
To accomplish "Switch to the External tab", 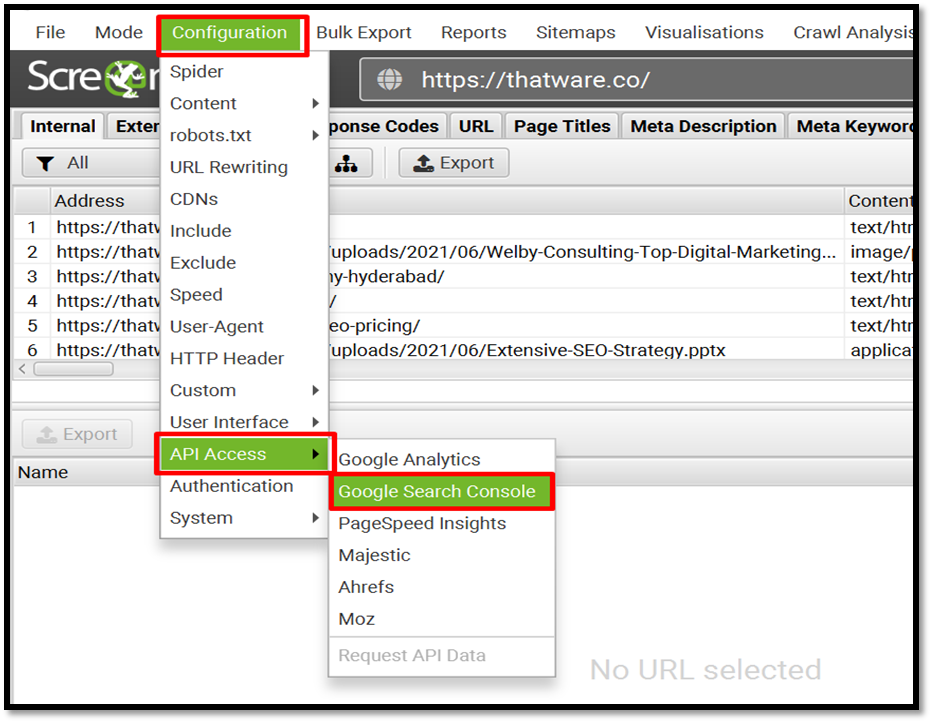I will click(136, 126).
